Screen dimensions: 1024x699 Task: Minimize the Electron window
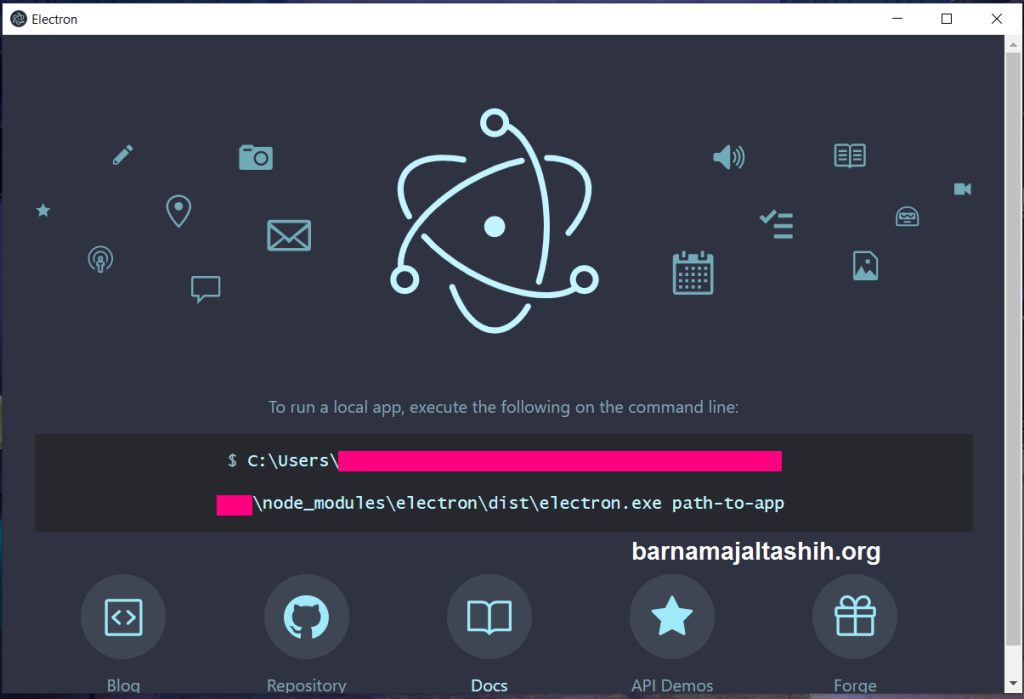[897, 18]
